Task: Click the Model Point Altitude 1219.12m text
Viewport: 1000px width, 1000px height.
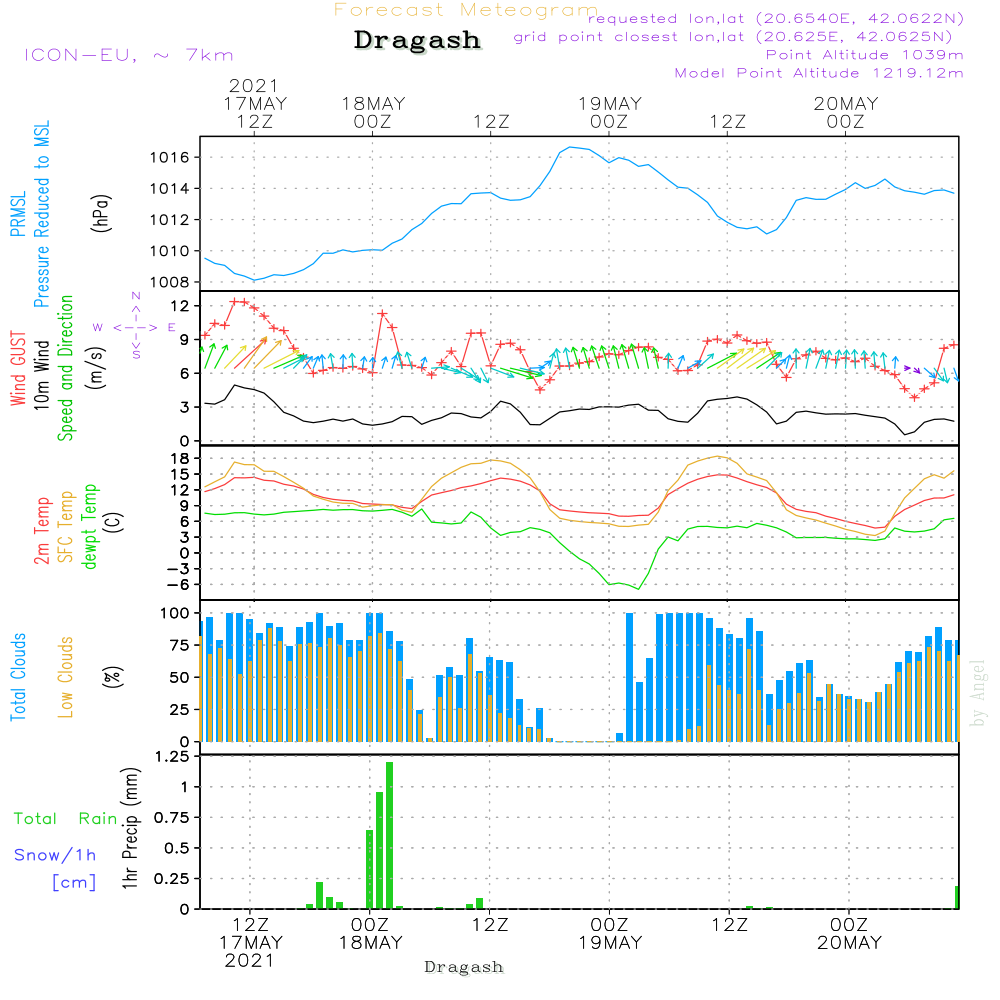Action: pyautogui.click(x=819, y=73)
